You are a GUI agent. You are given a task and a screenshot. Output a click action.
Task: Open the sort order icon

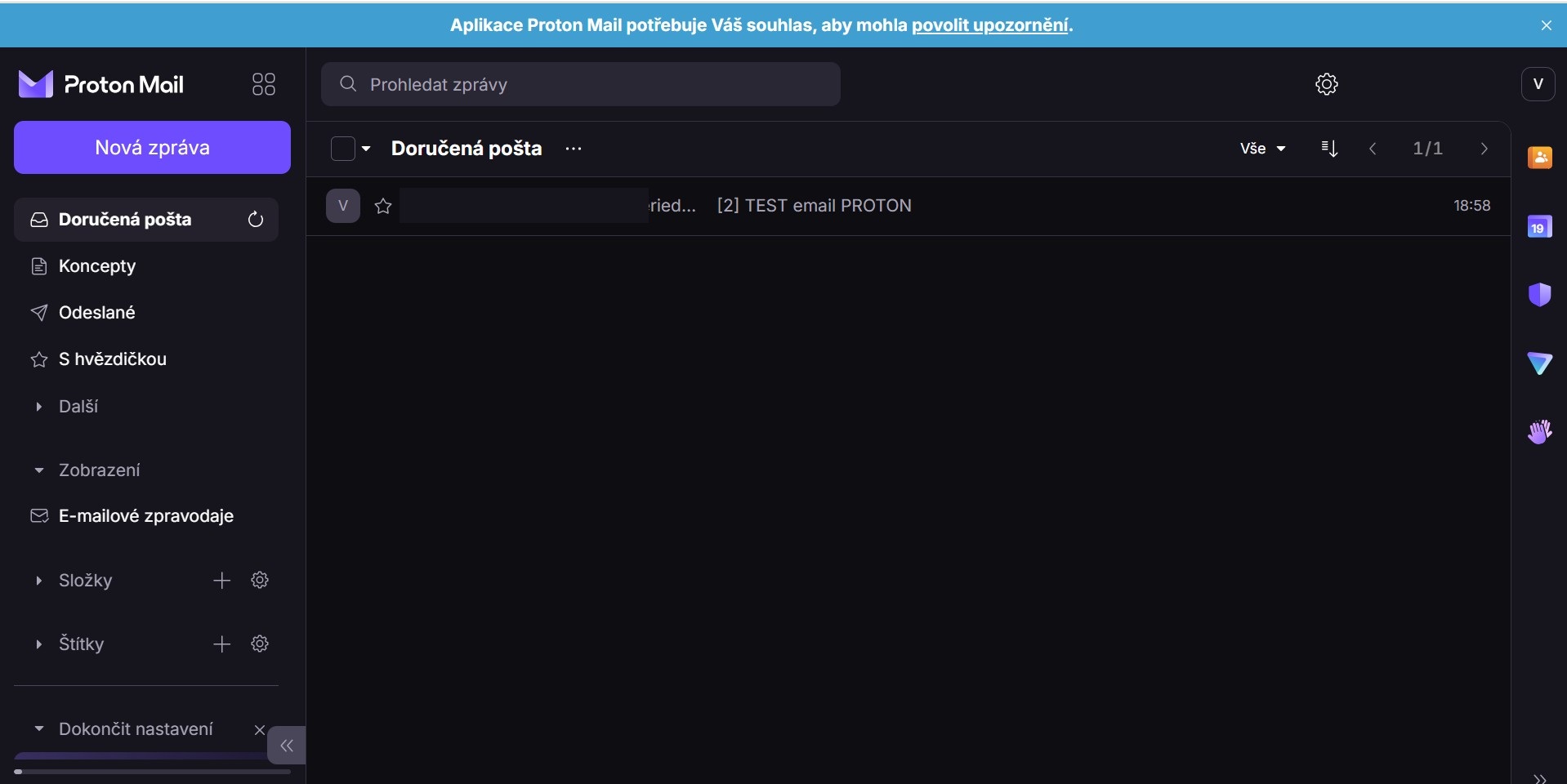click(x=1329, y=149)
